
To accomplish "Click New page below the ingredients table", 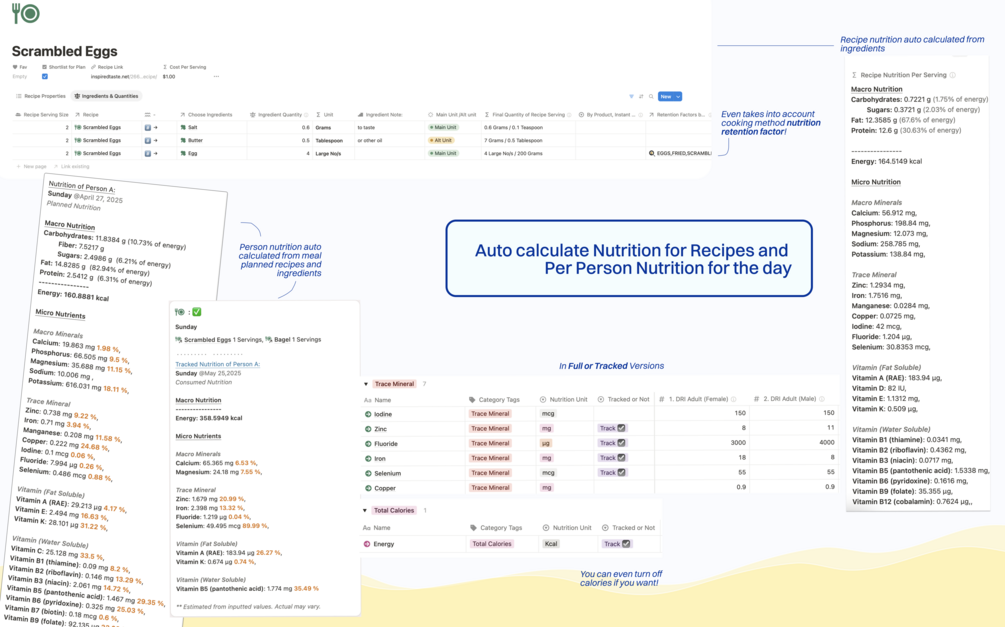I will [x=31, y=167].
